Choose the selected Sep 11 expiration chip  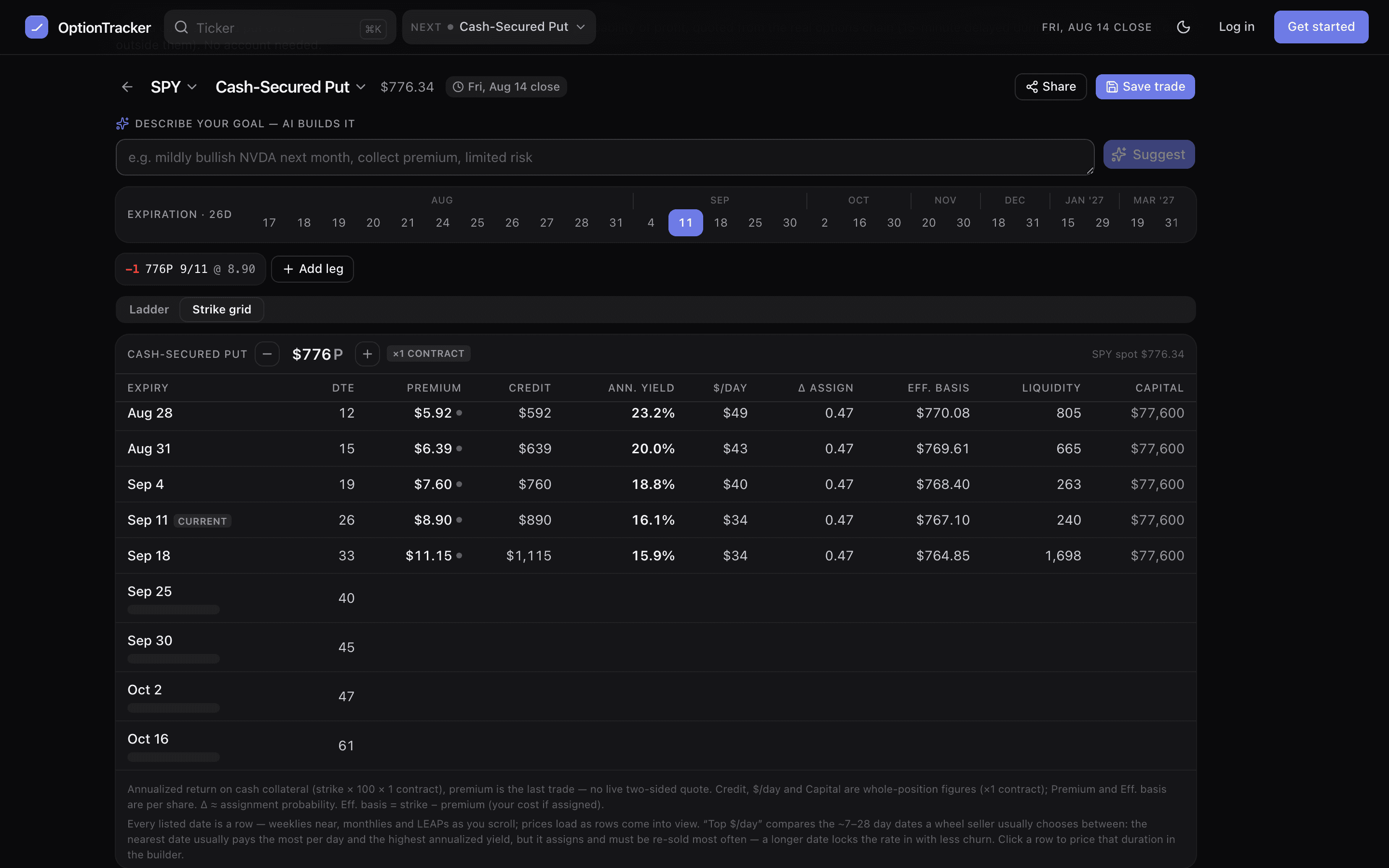point(685,223)
